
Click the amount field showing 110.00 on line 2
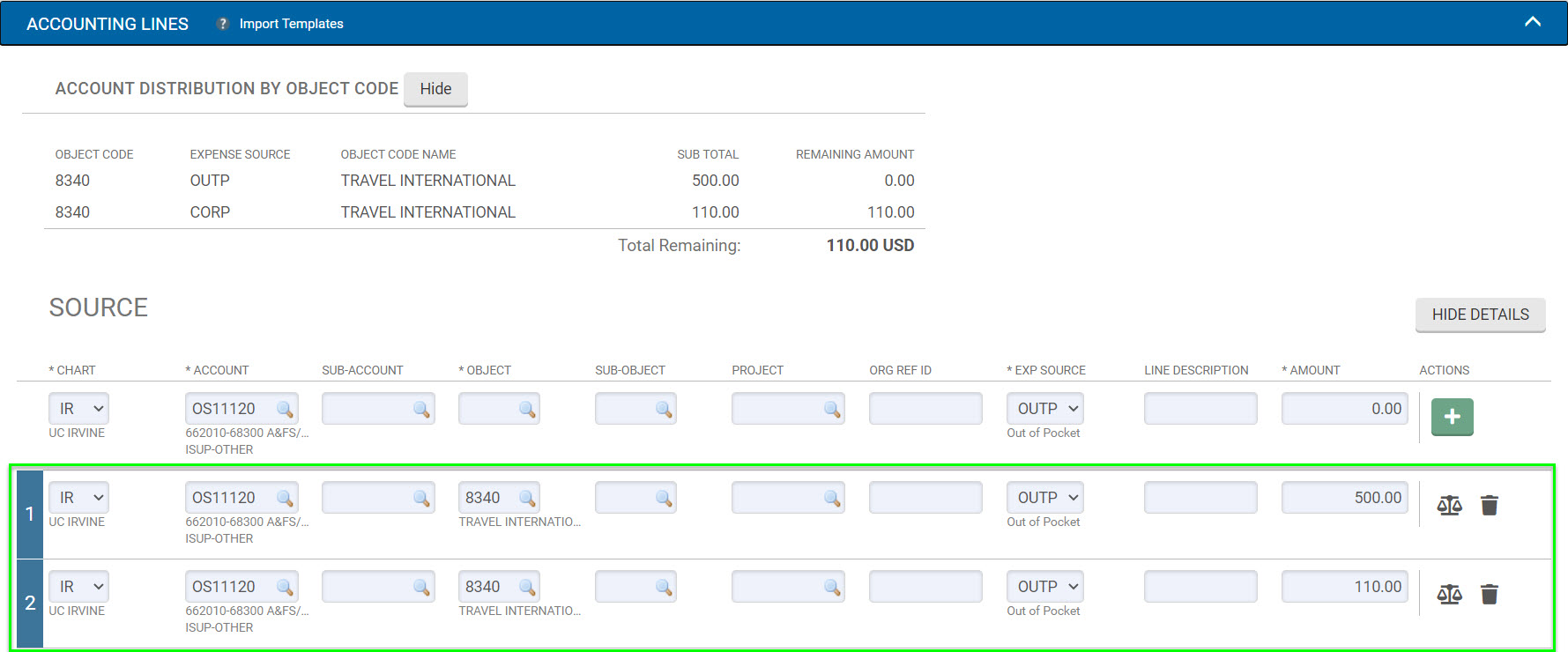(x=1345, y=587)
